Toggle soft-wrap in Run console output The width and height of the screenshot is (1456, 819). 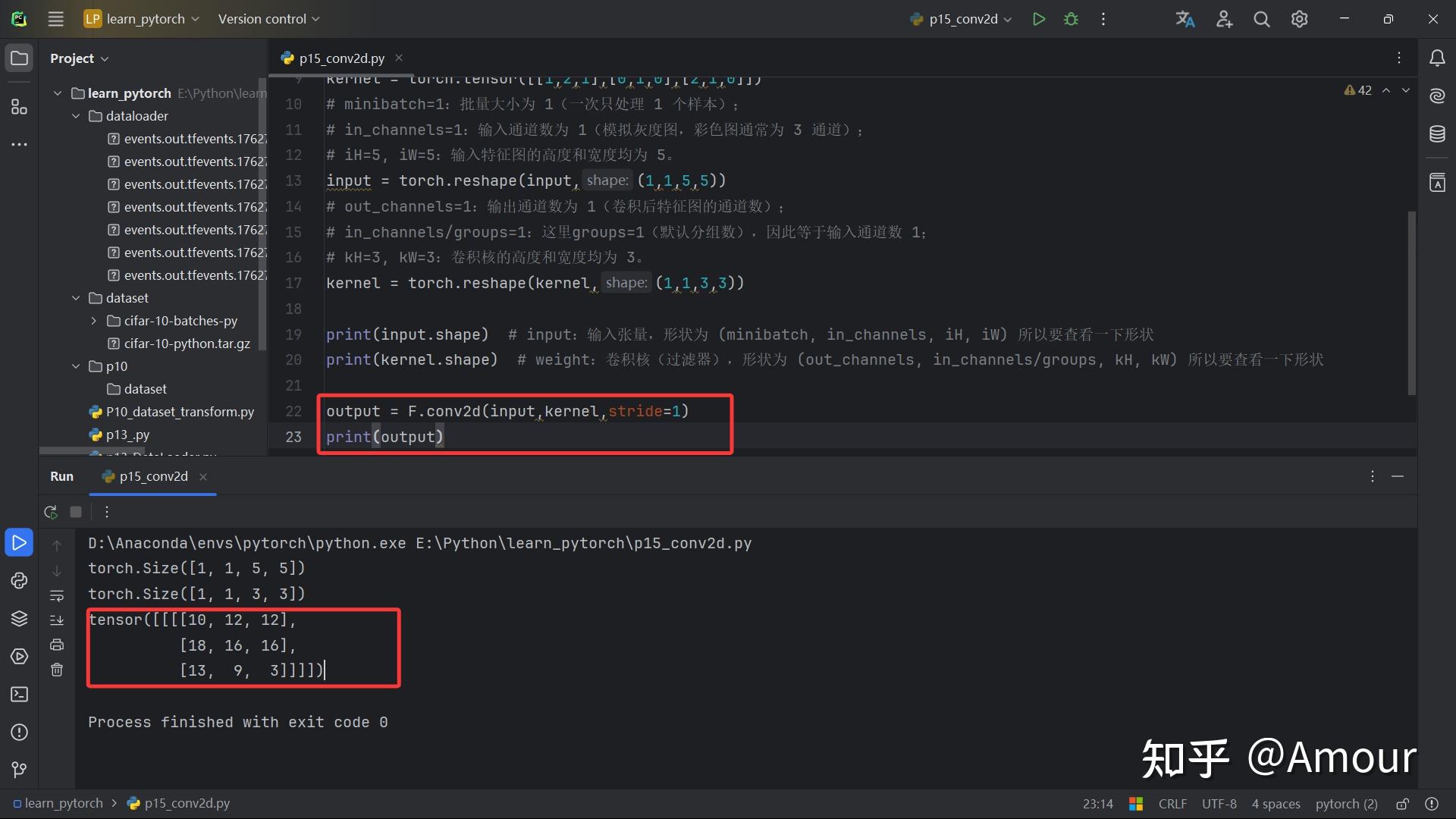(57, 595)
